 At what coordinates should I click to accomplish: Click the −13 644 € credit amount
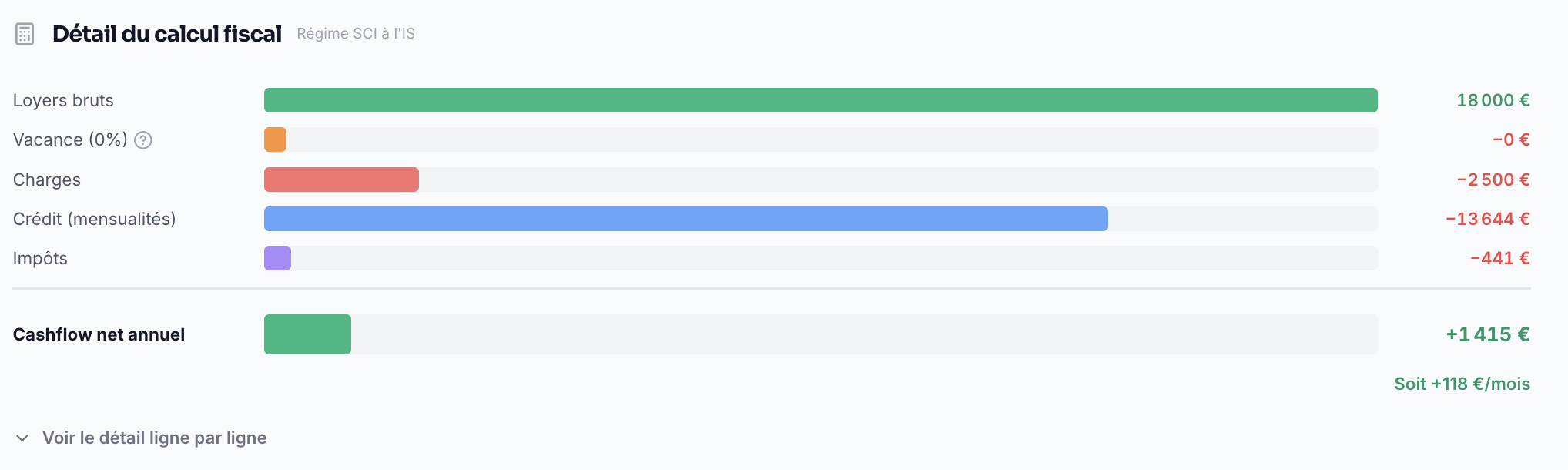pos(1487,219)
